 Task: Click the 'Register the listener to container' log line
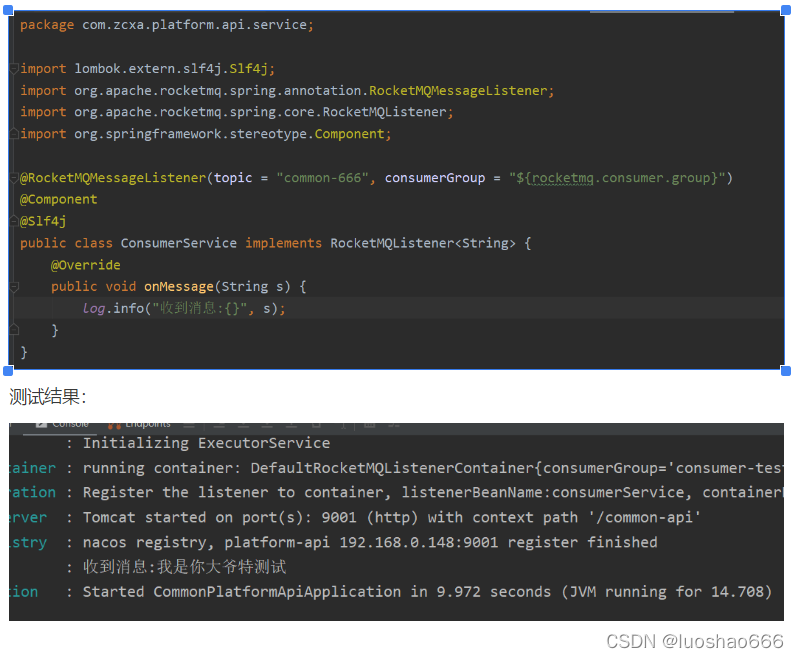433,492
